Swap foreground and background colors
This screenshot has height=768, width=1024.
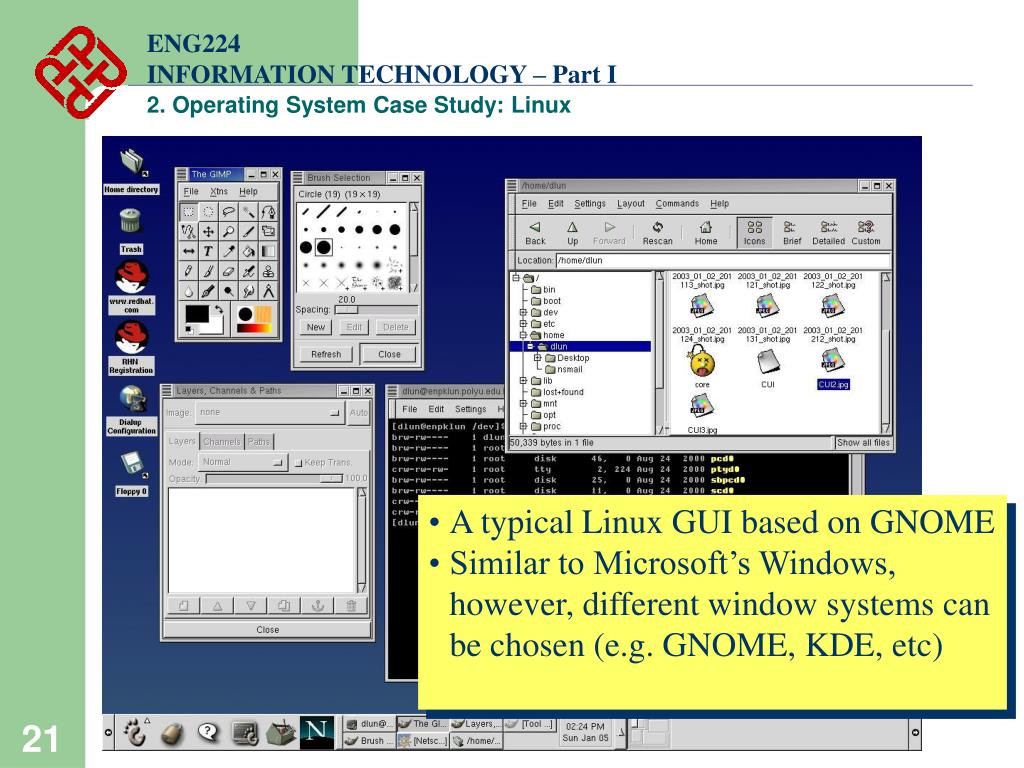coord(219,310)
